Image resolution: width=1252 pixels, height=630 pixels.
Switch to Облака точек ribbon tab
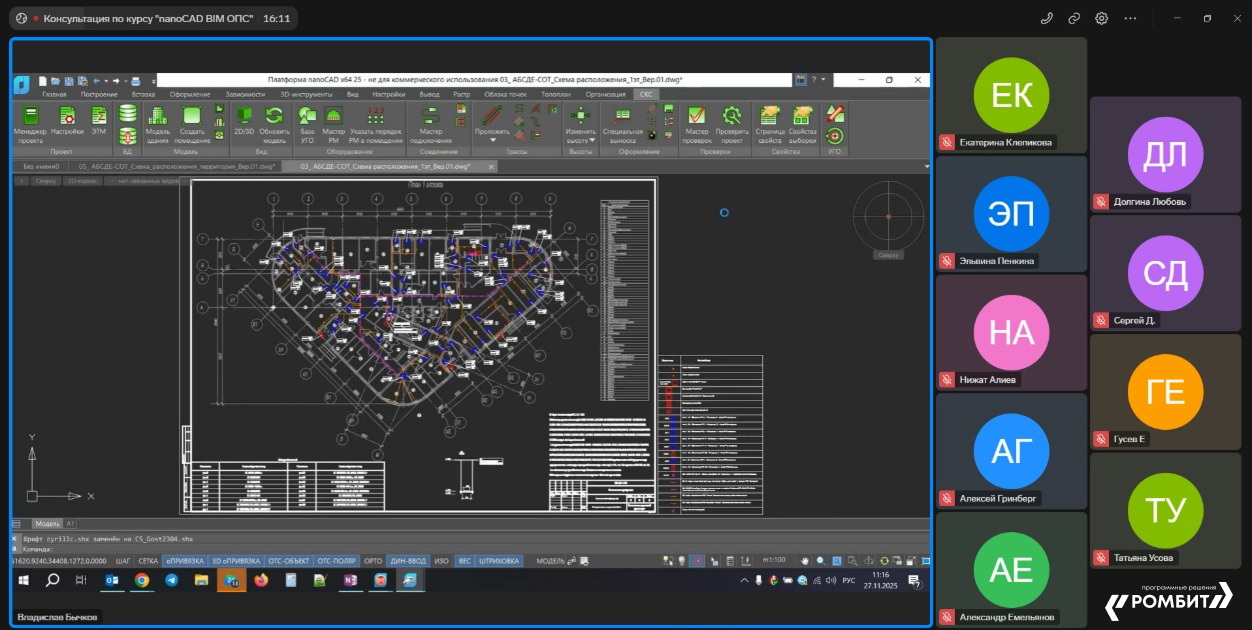tap(505, 94)
